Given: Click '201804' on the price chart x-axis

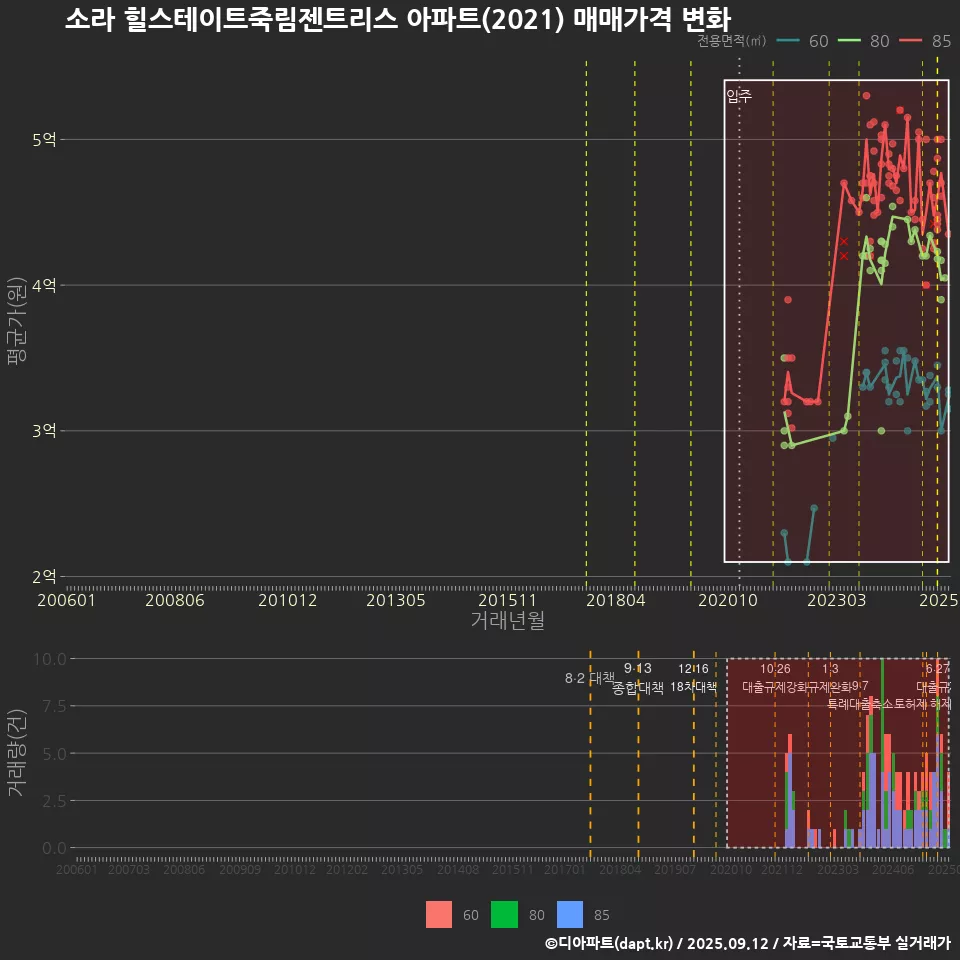Looking at the screenshot, I should click(x=615, y=600).
